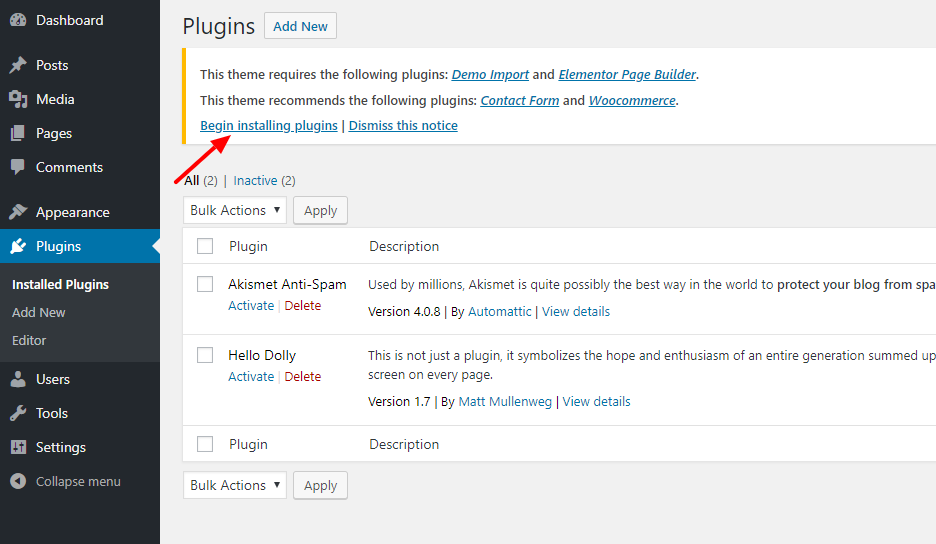This screenshot has width=936, height=544.
Task: Click the Version 1.7 text
Action: coord(399,401)
